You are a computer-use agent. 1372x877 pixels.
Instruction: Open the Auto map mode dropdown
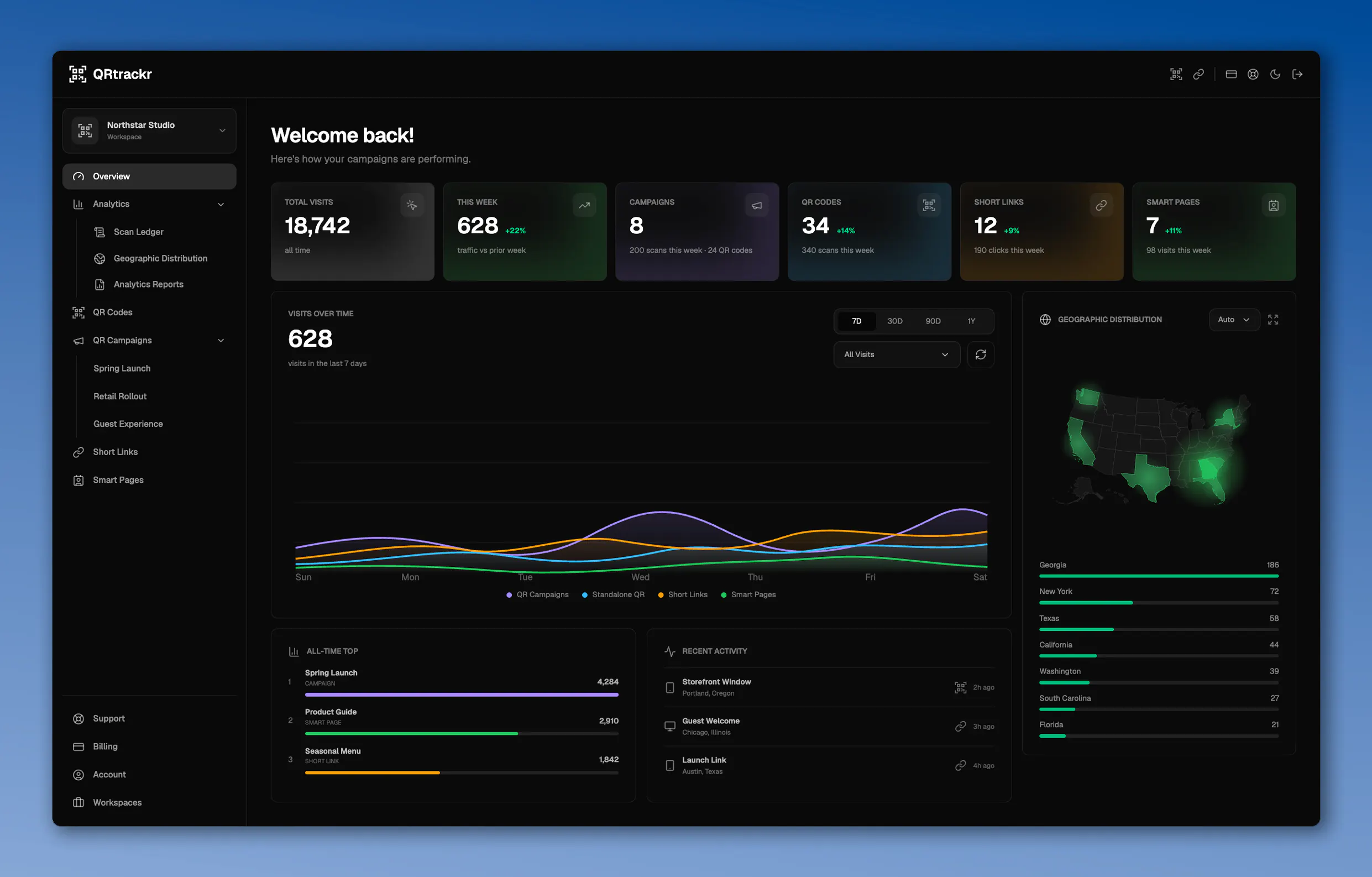pyautogui.click(x=1234, y=320)
